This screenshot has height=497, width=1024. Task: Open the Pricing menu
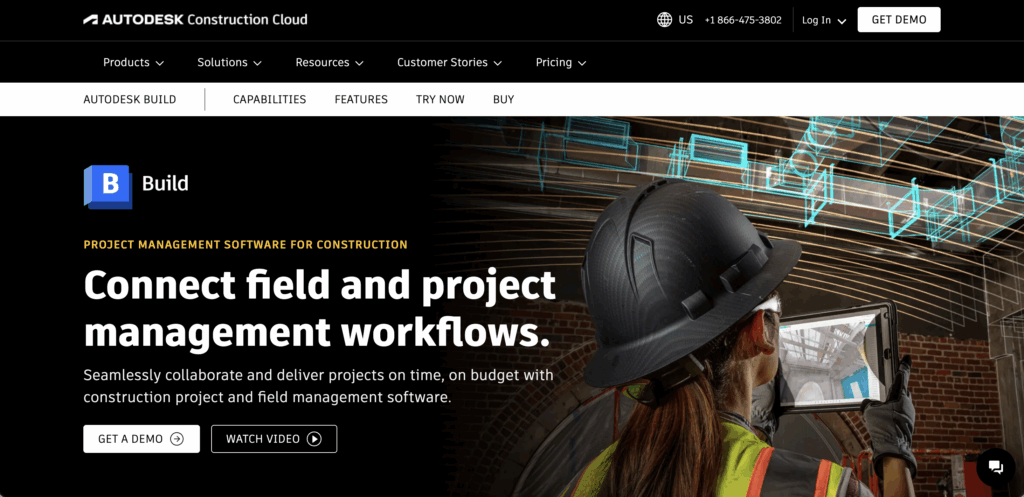tap(561, 63)
